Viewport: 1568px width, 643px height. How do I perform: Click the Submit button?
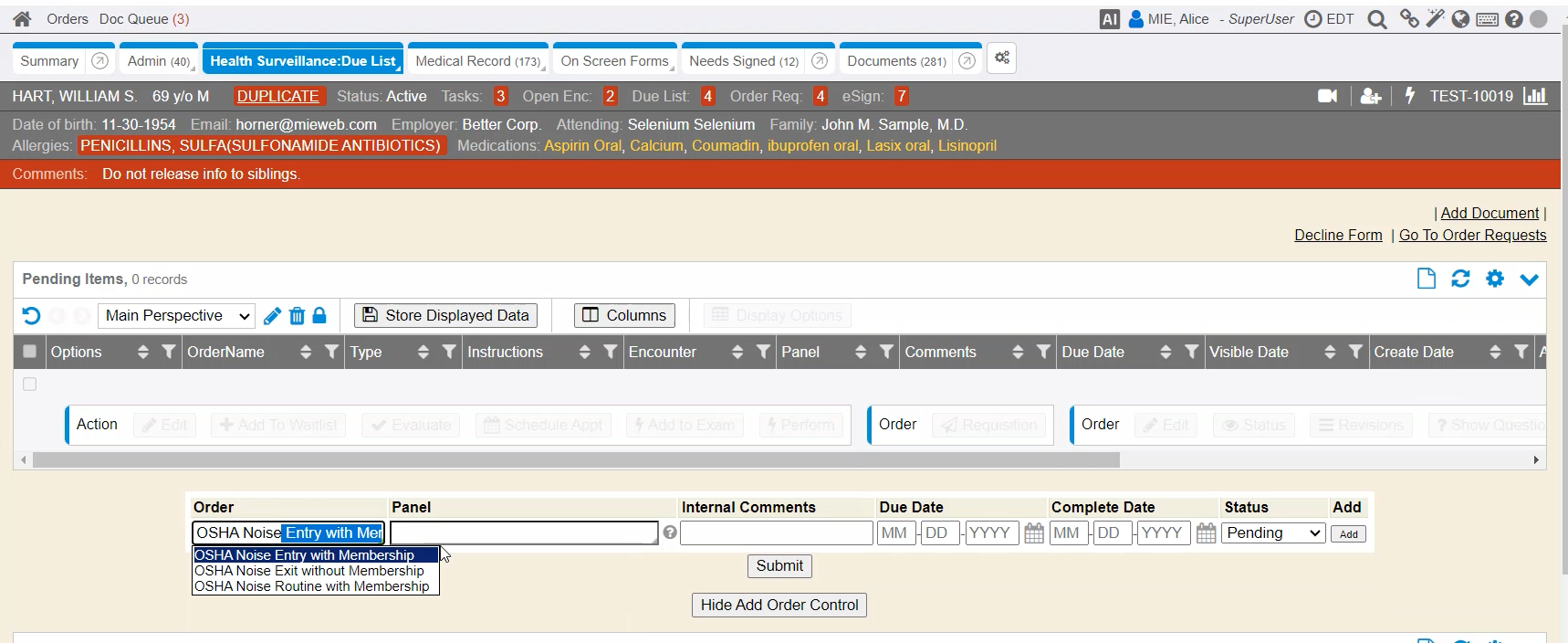click(779, 566)
